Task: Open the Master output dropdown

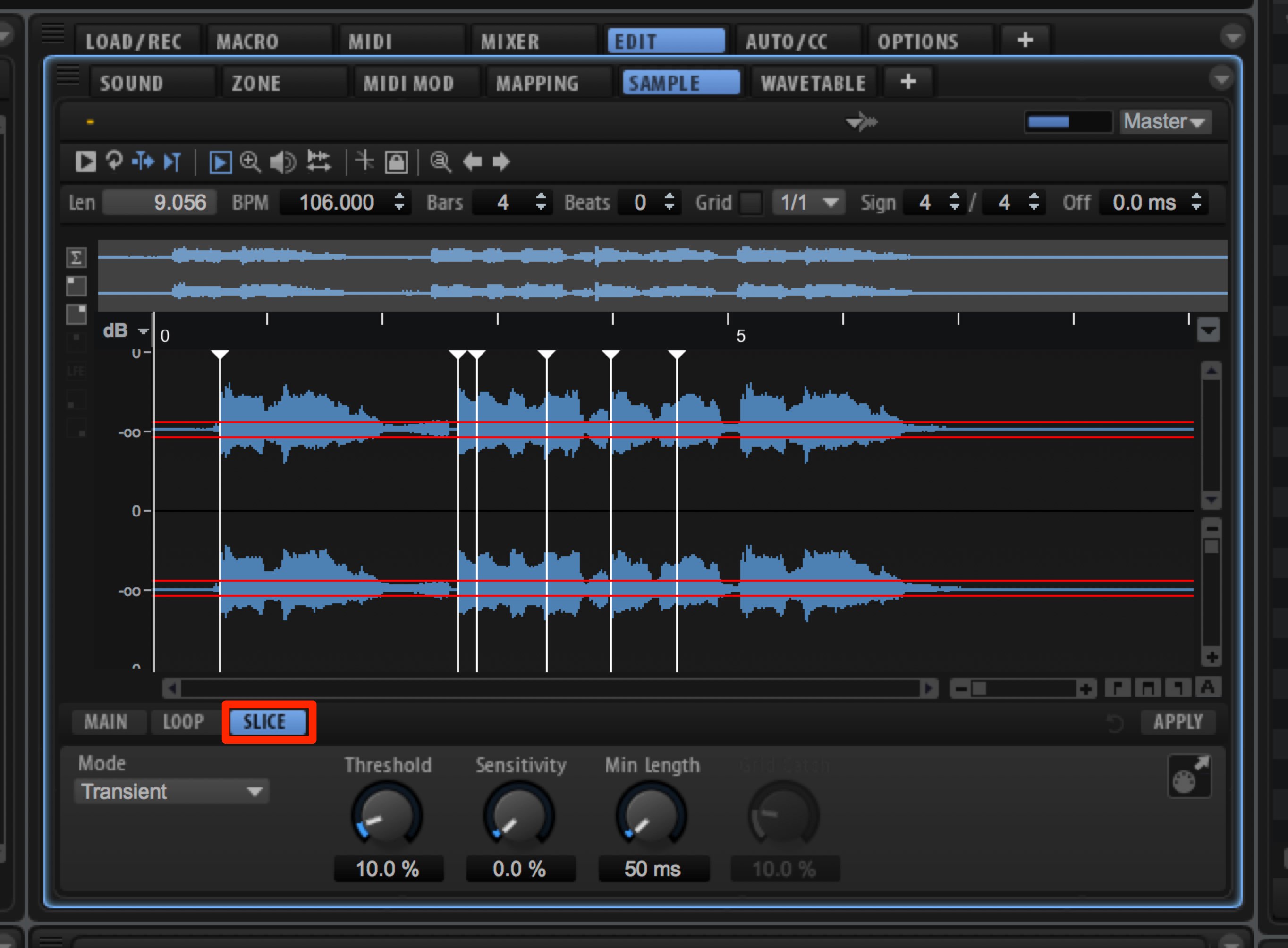Action: 1165,122
